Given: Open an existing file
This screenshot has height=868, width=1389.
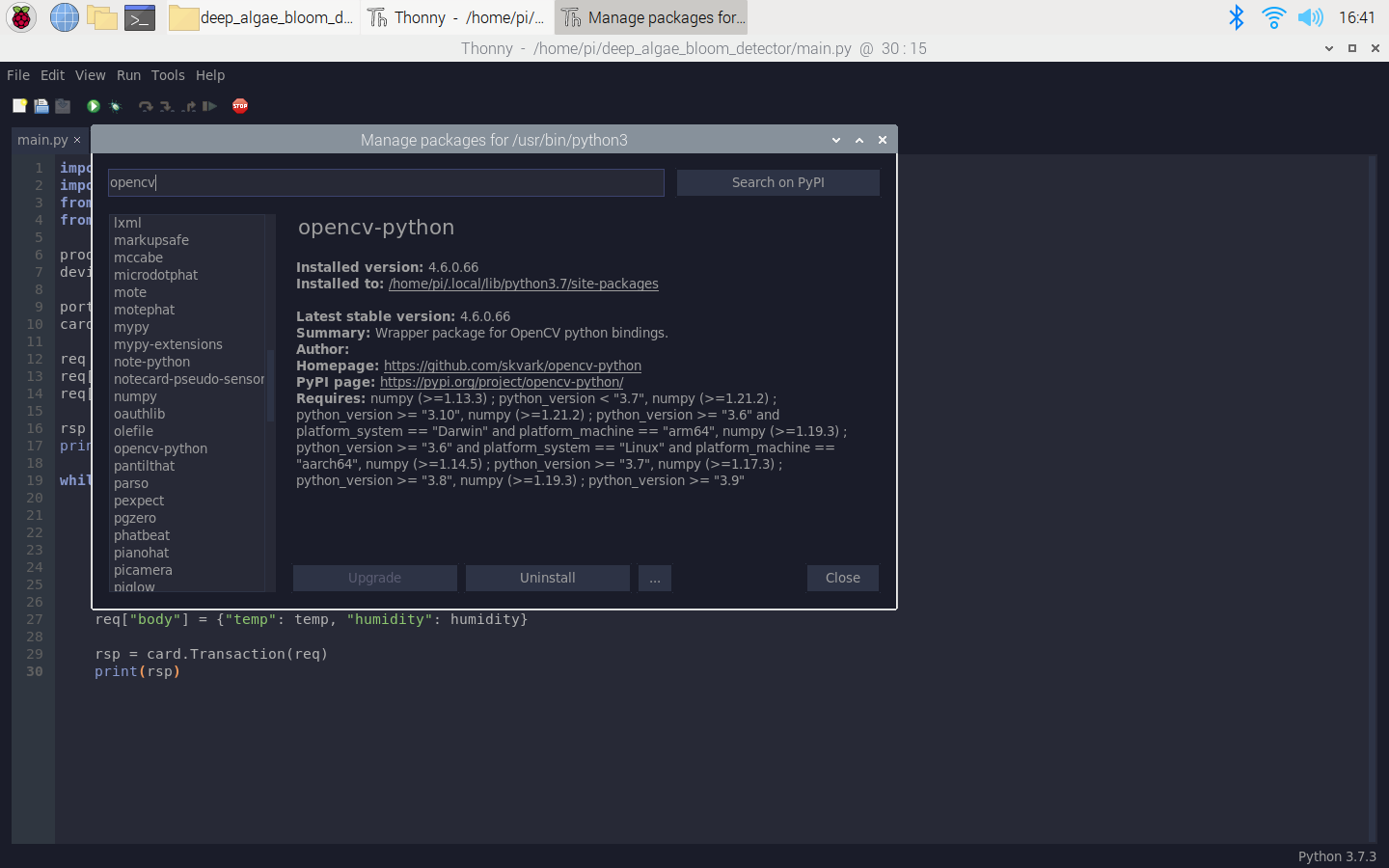Looking at the screenshot, I should pyautogui.click(x=41, y=106).
